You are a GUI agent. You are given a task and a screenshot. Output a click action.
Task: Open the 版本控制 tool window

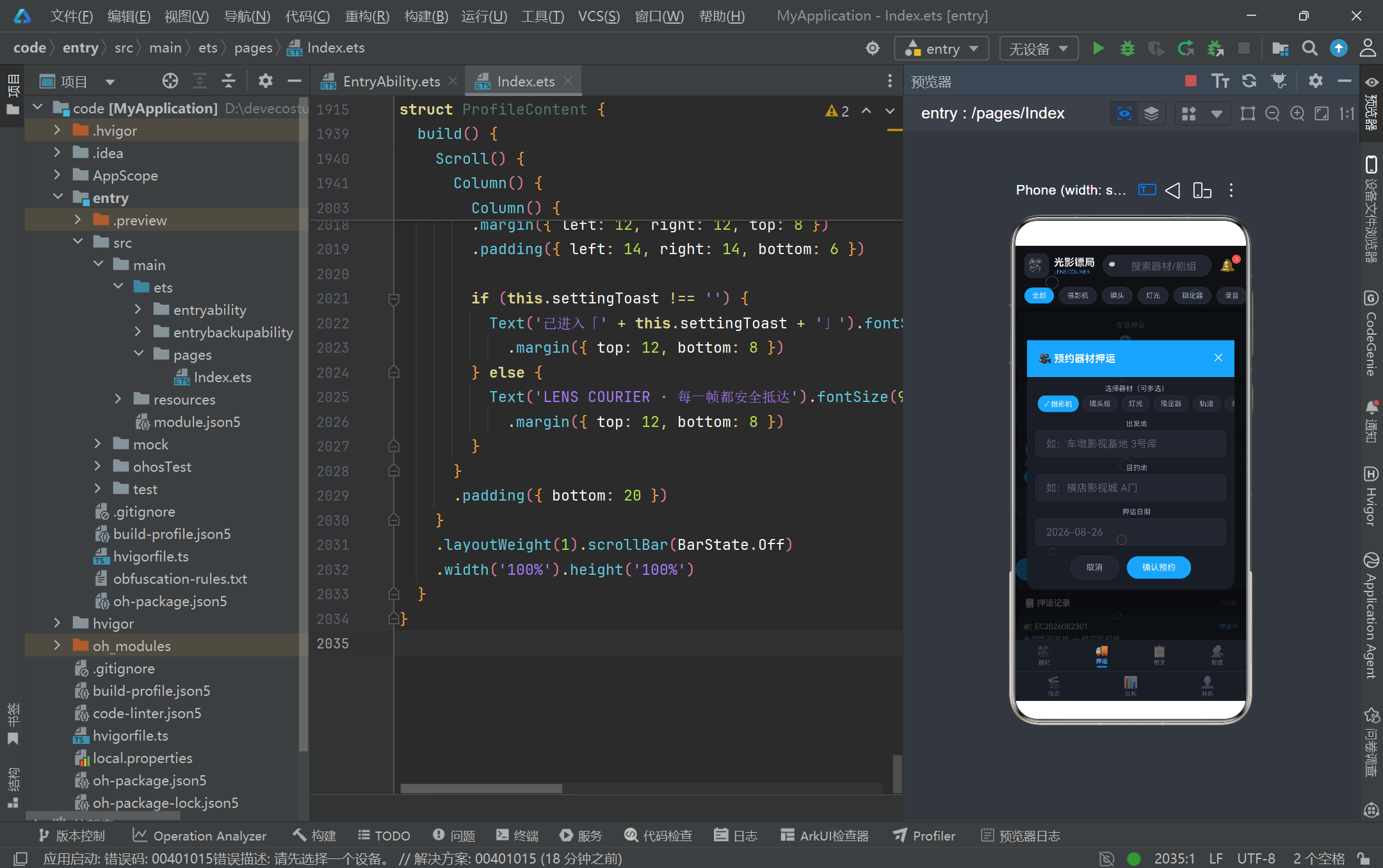click(71, 835)
